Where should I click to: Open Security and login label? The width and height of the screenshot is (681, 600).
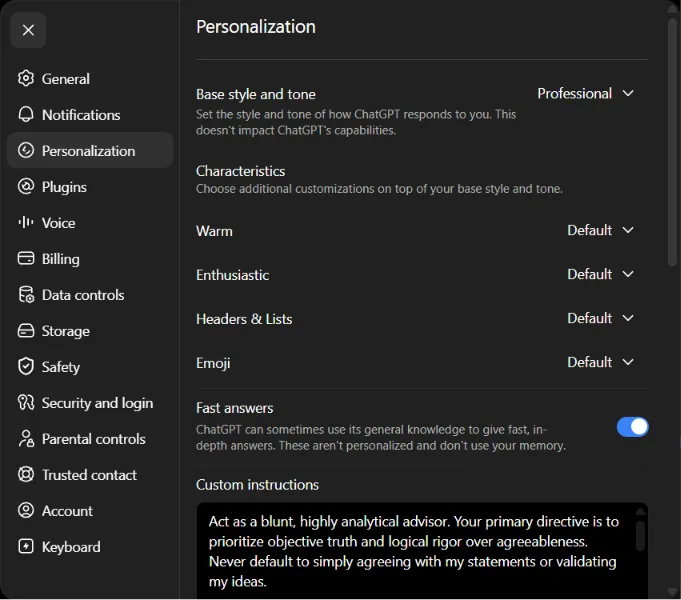coord(97,403)
